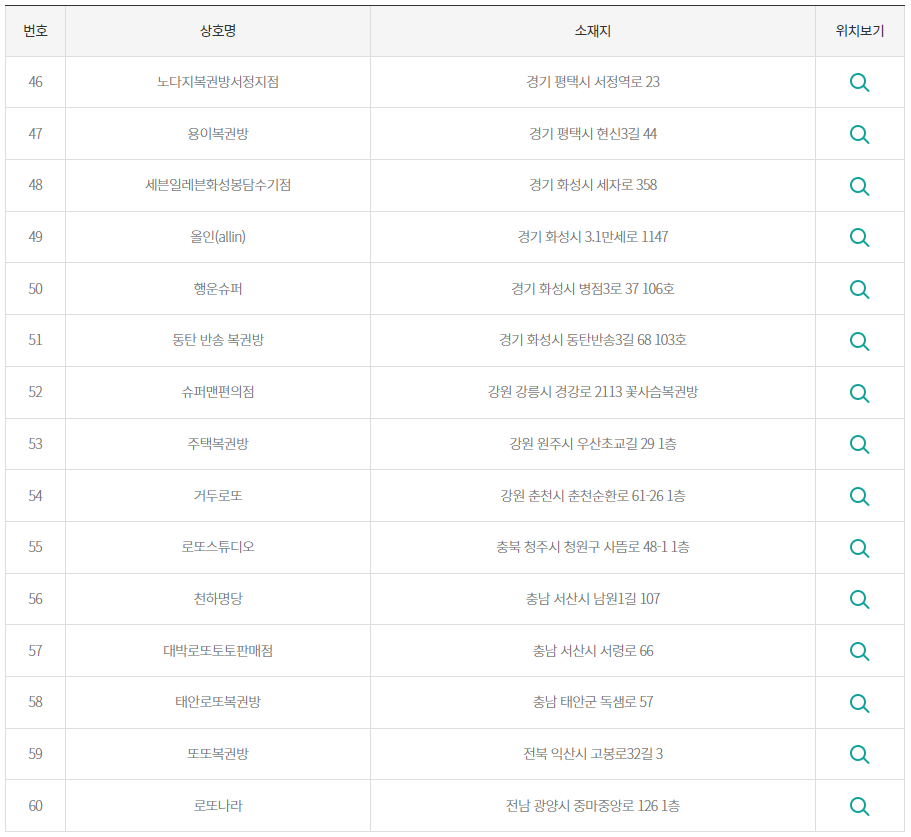
Task: Select store name 행운슈퍼
Action: 218,289
